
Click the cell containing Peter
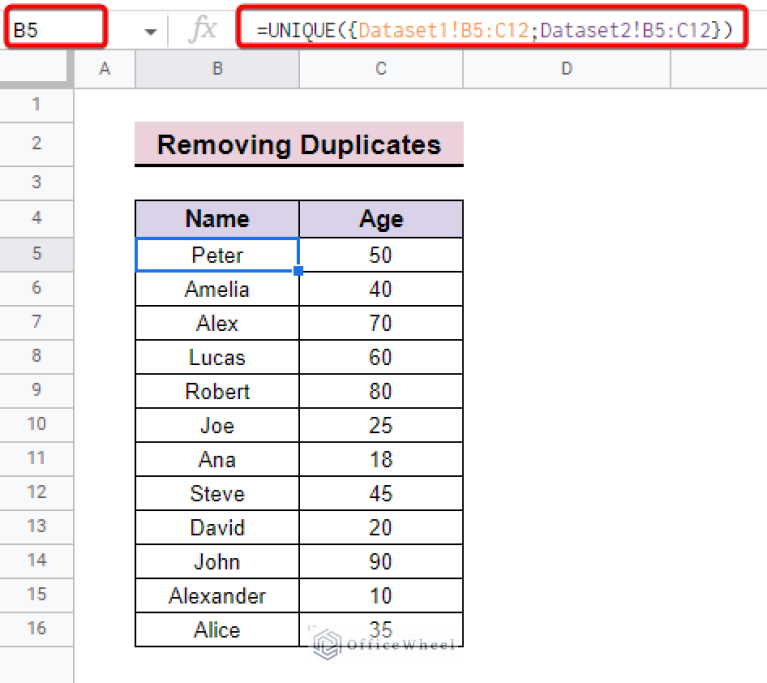pyautogui.click(x=217, y=255)
